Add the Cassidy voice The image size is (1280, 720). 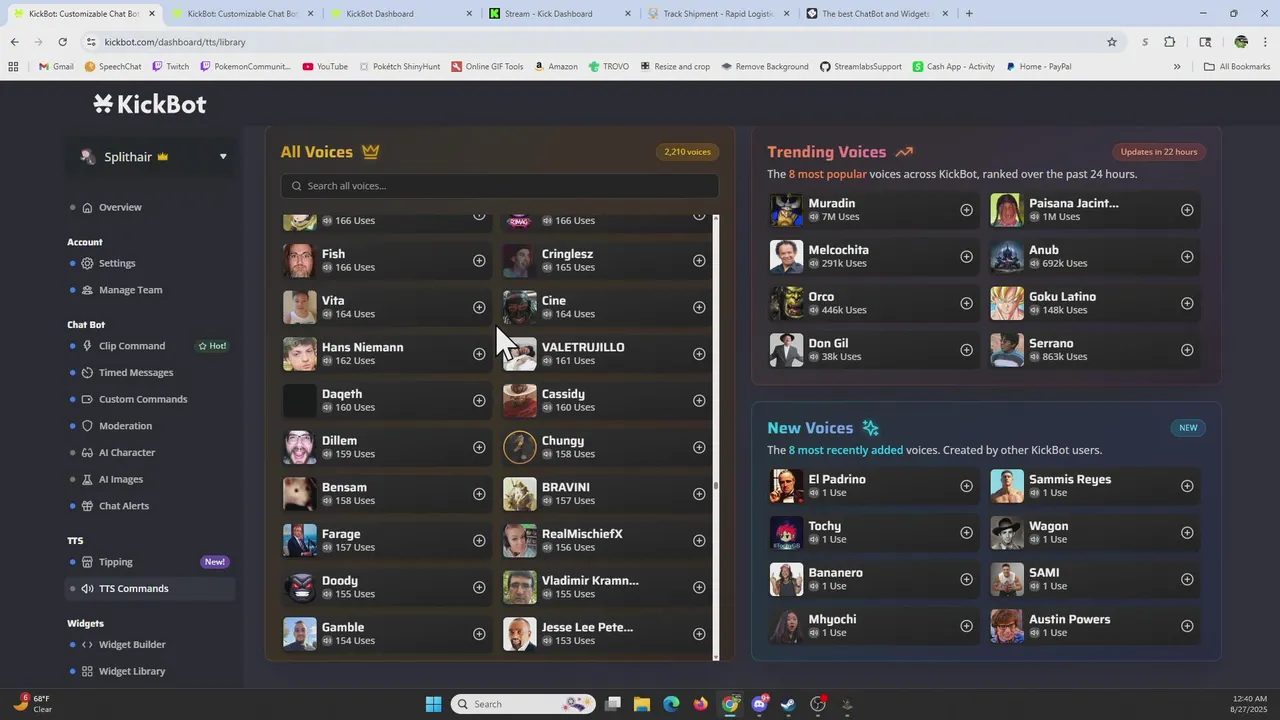[699, 400]
